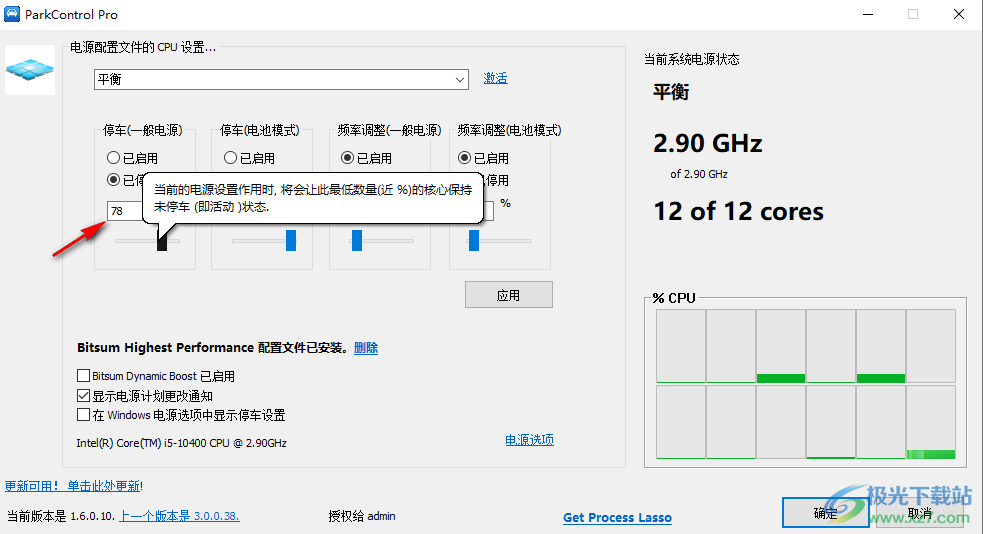Check 在 Windows 电源选项中显示停车设置

(83, 415)
